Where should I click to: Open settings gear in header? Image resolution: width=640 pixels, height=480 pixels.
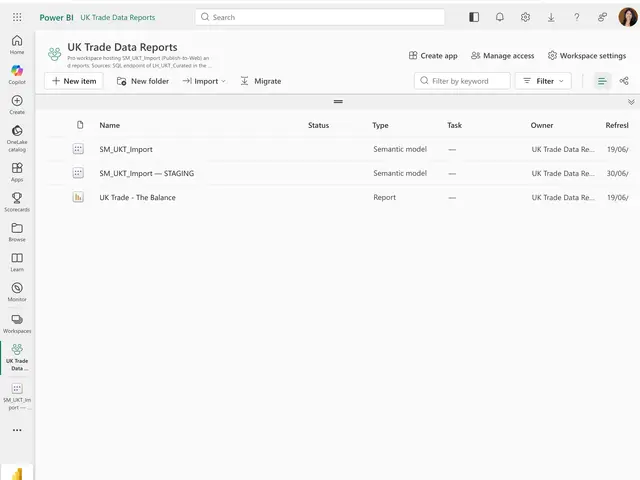[525, 17]
